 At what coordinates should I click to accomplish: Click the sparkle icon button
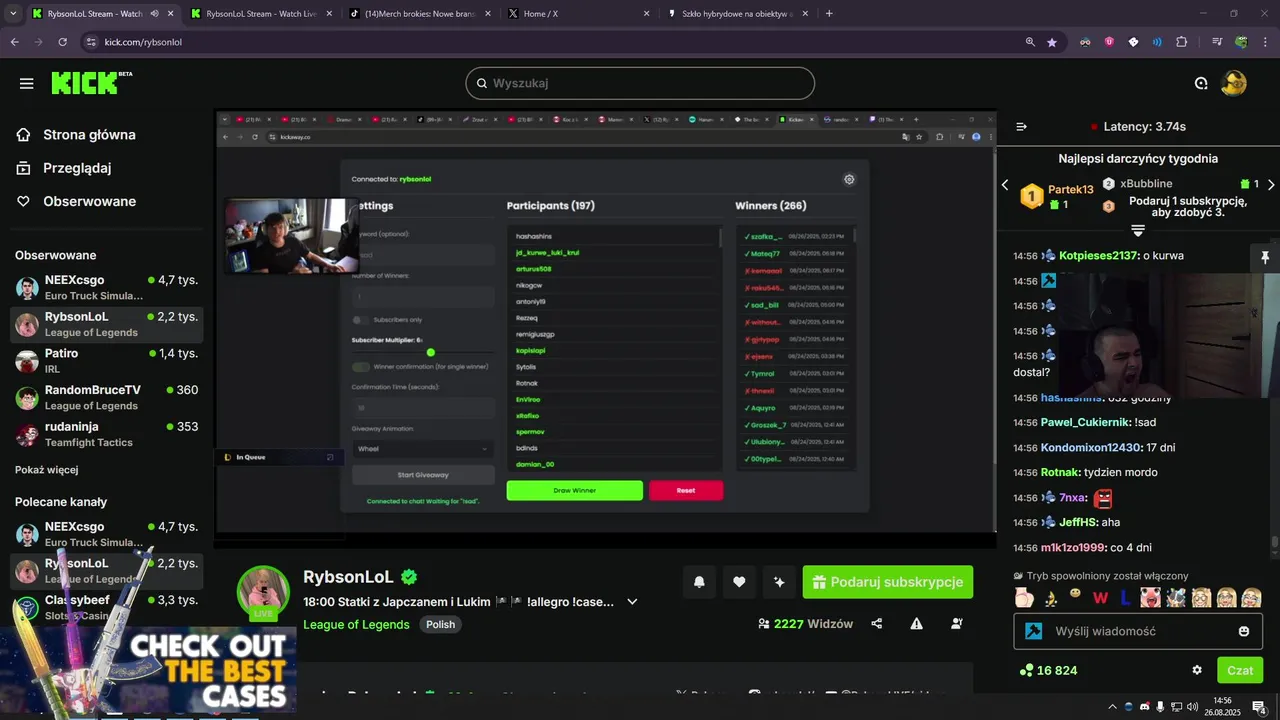[x=779, y=582]
